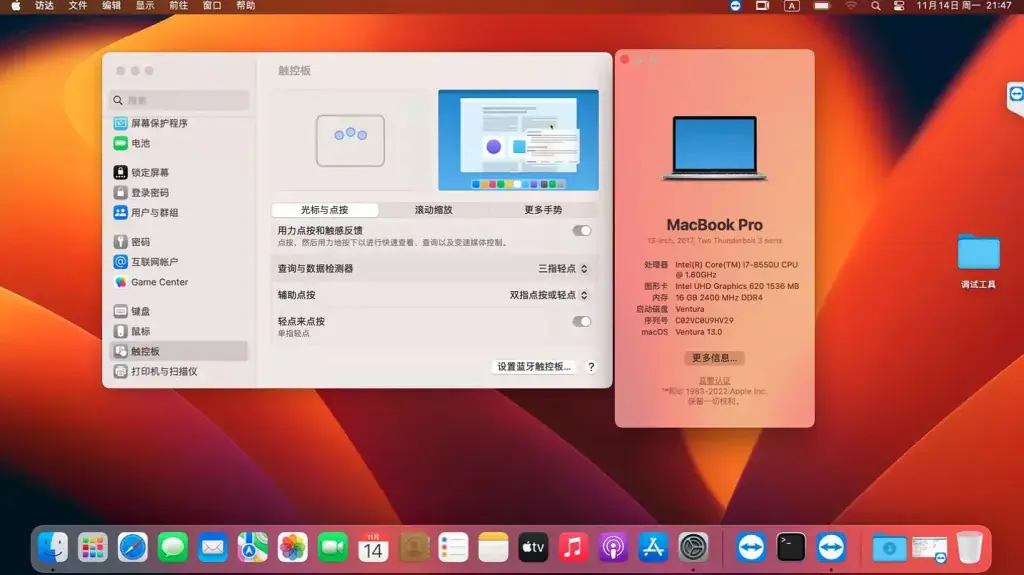Viewport: 1024px width, 575px height.
Task: Open 编辑 menu in menu bar
Action: 112,6
